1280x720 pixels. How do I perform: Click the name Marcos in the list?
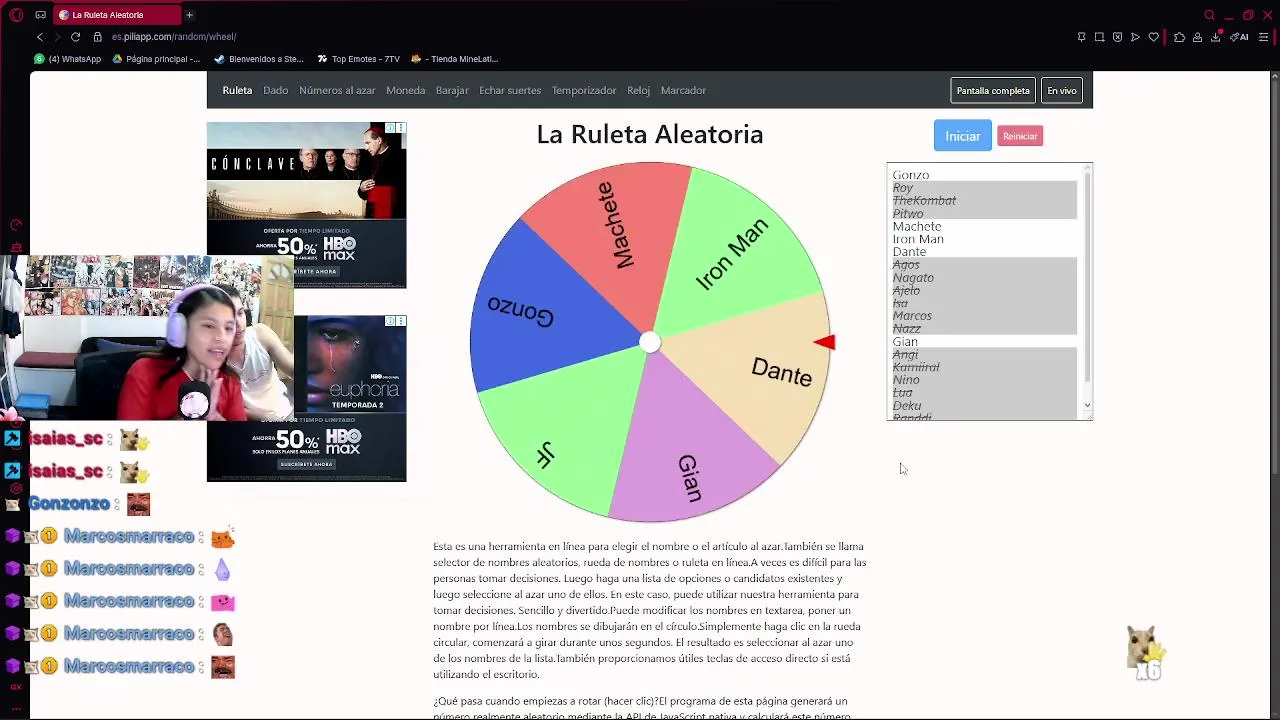coord(912,316)
